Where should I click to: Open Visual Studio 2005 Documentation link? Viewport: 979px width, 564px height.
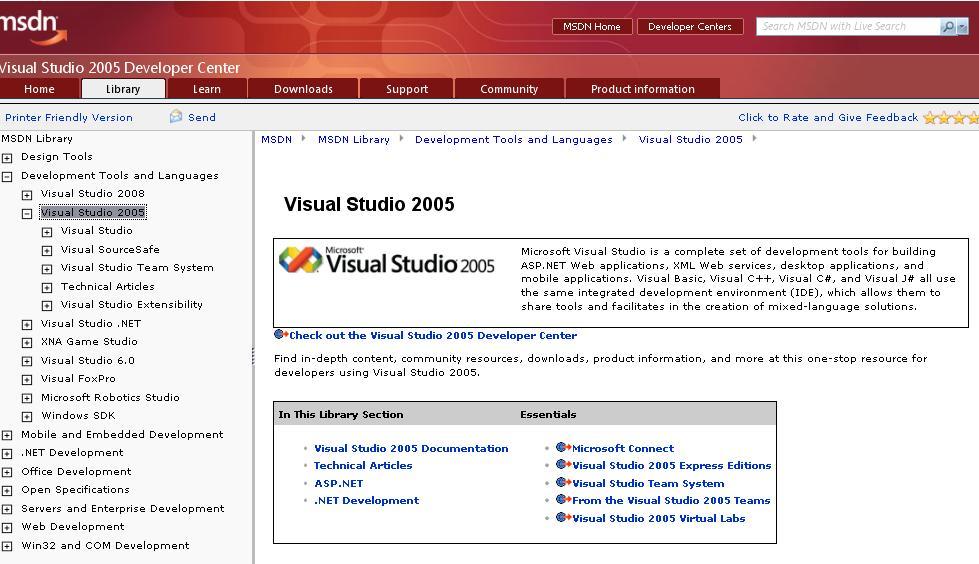click(x=411, y=449)
